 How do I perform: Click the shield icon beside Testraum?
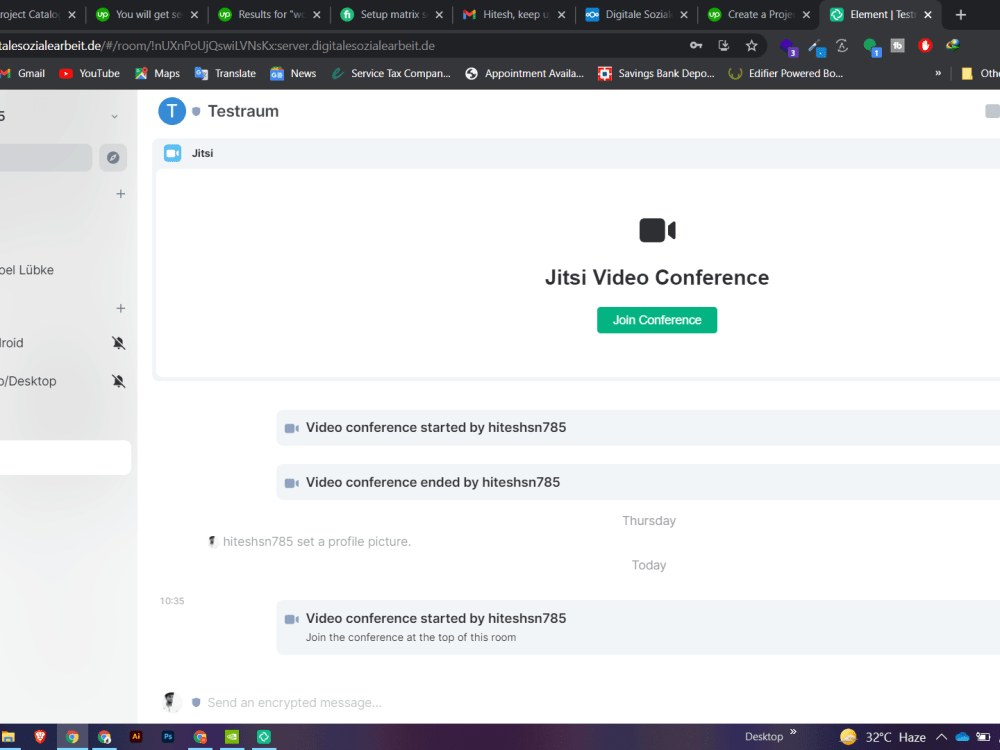coord(196,112)
